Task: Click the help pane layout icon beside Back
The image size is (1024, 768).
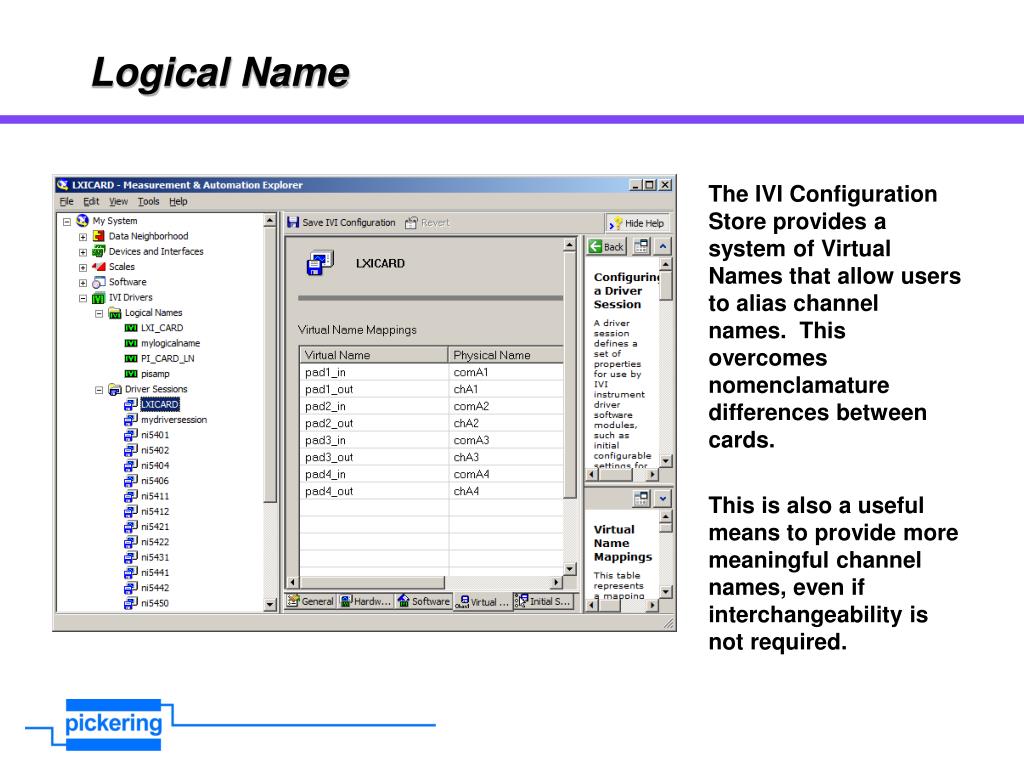Action: 641,246
